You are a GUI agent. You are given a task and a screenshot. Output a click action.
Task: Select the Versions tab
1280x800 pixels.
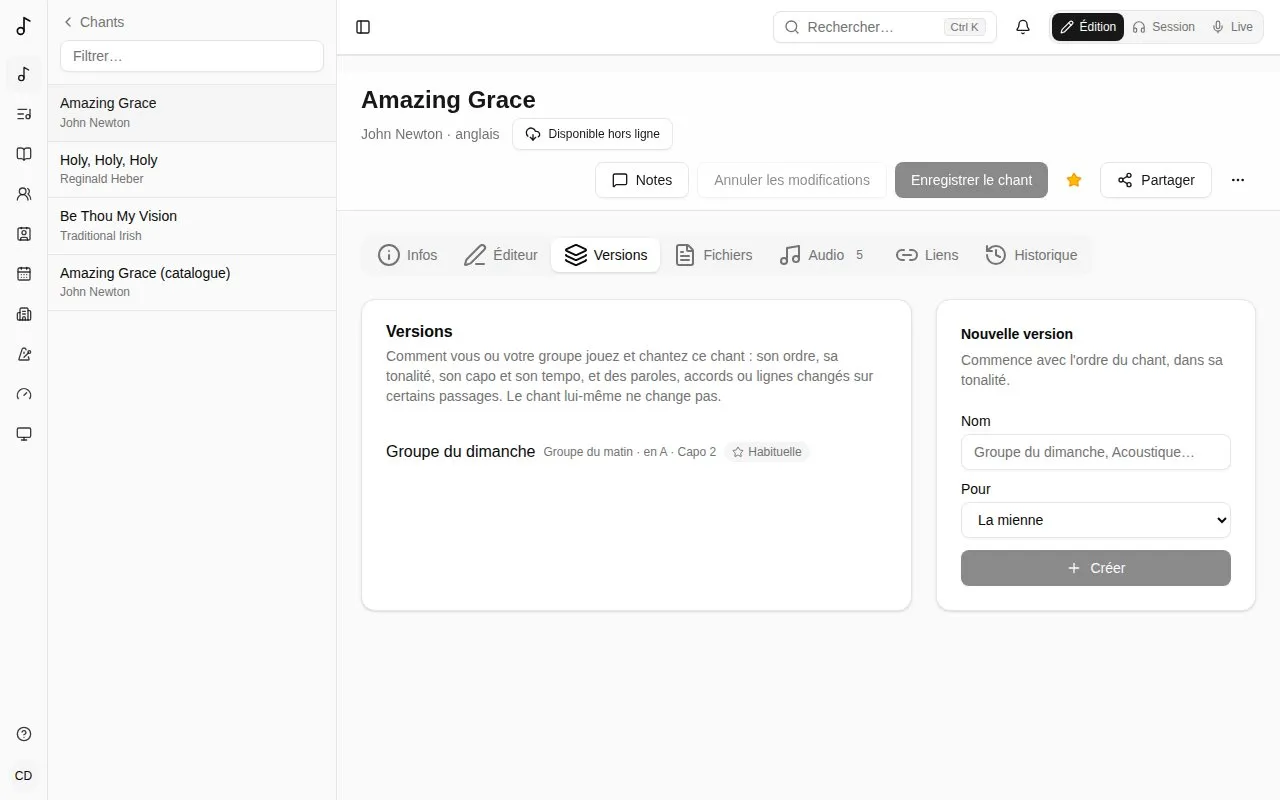point(606,255)
